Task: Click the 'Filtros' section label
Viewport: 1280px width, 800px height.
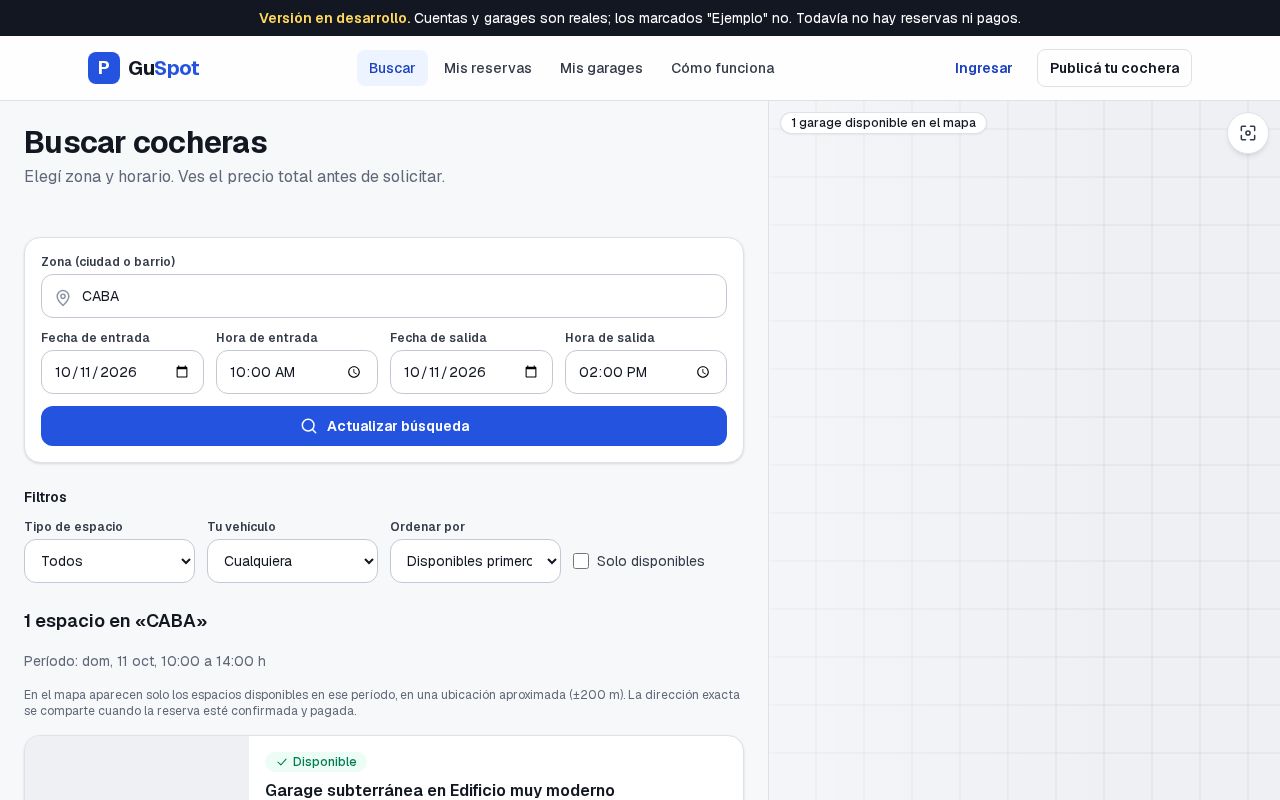Action: [45, 497]
